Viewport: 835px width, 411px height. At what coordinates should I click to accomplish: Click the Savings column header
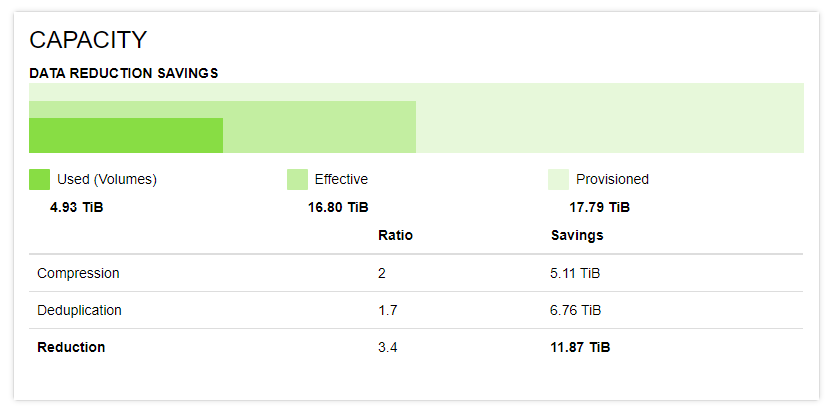coord(577,235)
